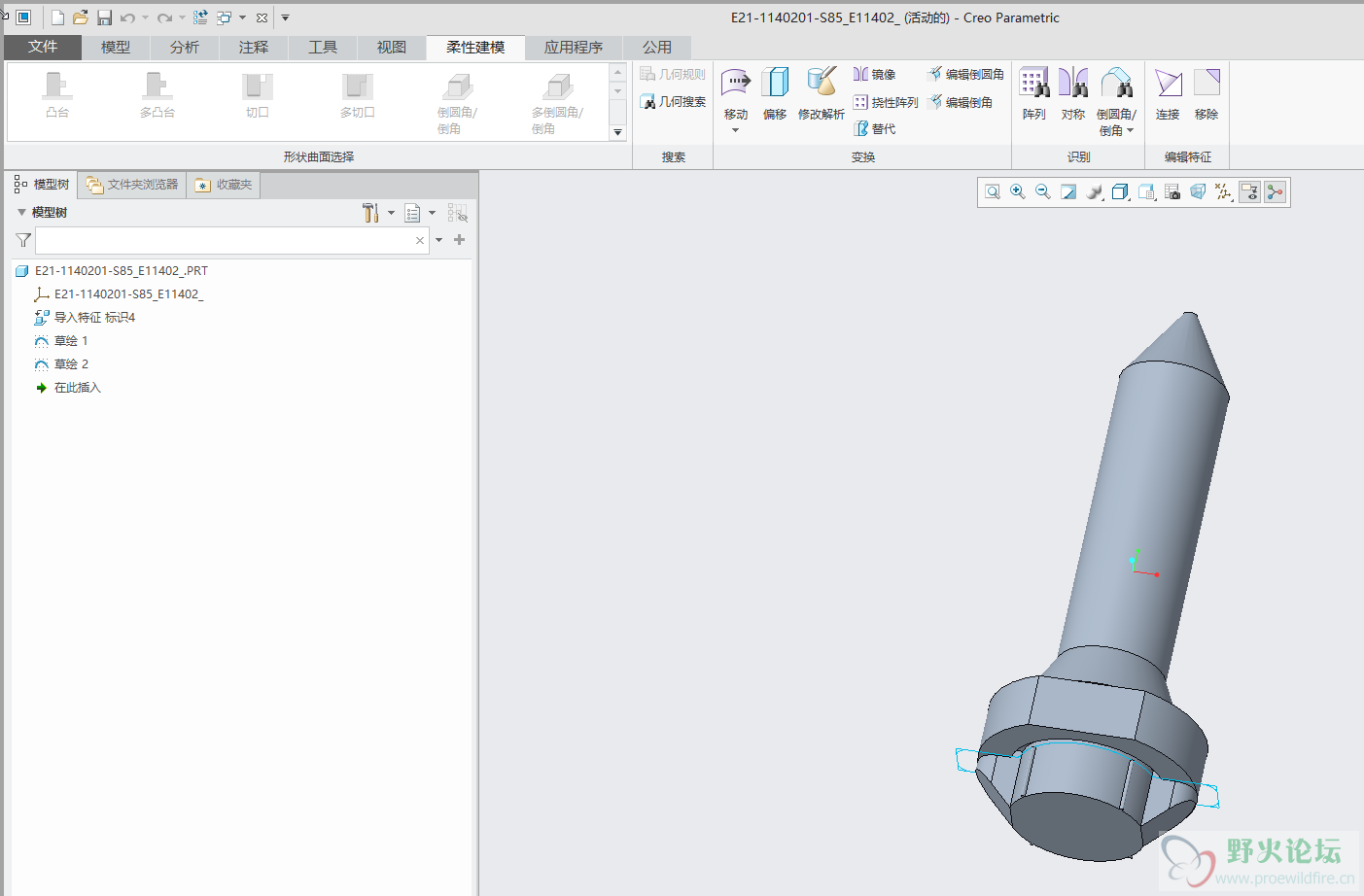The image size is (1364, 896).
Task: Zoom in using the view toolbar
Action: [1018, 192]
